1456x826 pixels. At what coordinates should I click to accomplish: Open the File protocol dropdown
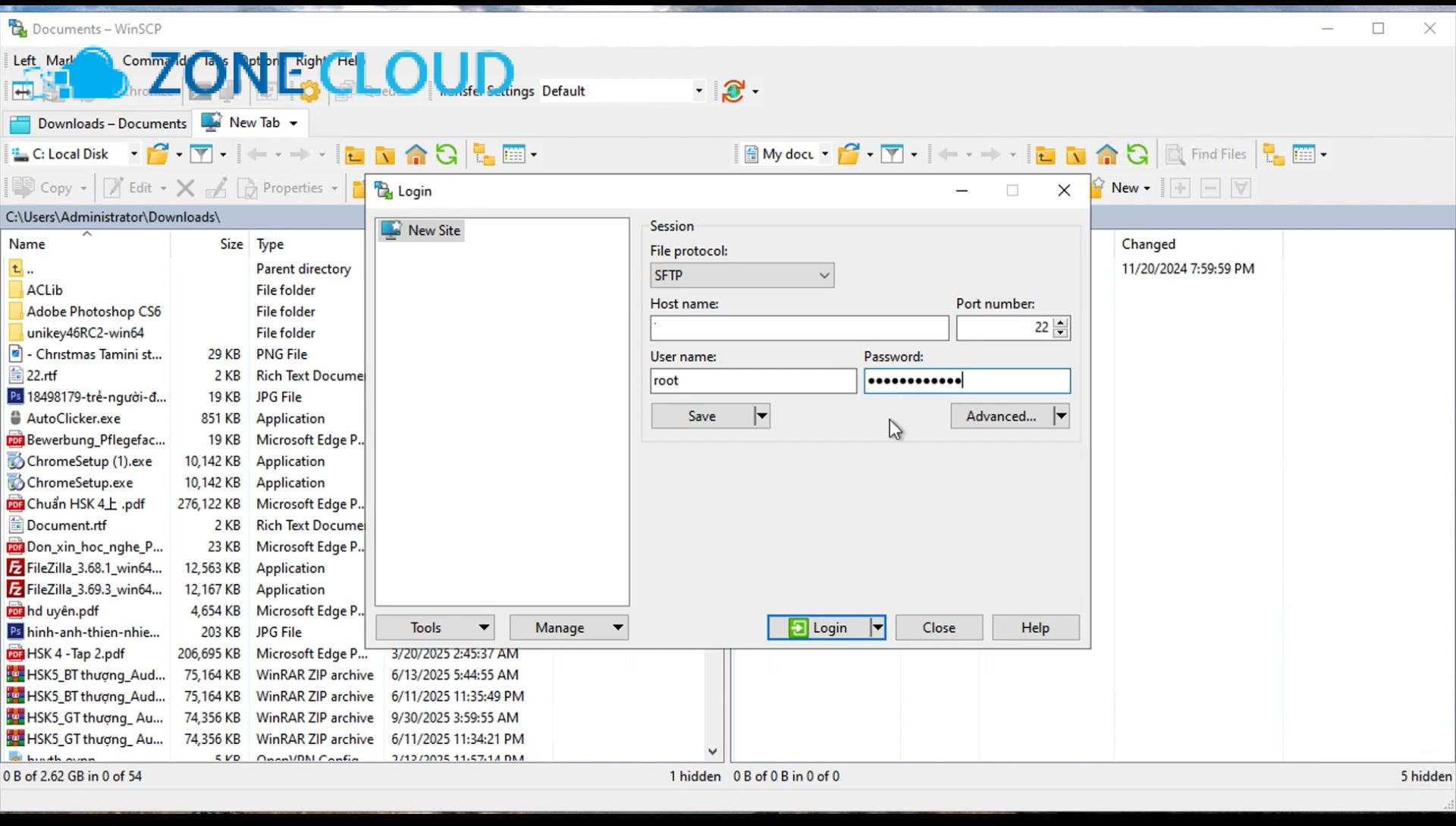point(742,275)
